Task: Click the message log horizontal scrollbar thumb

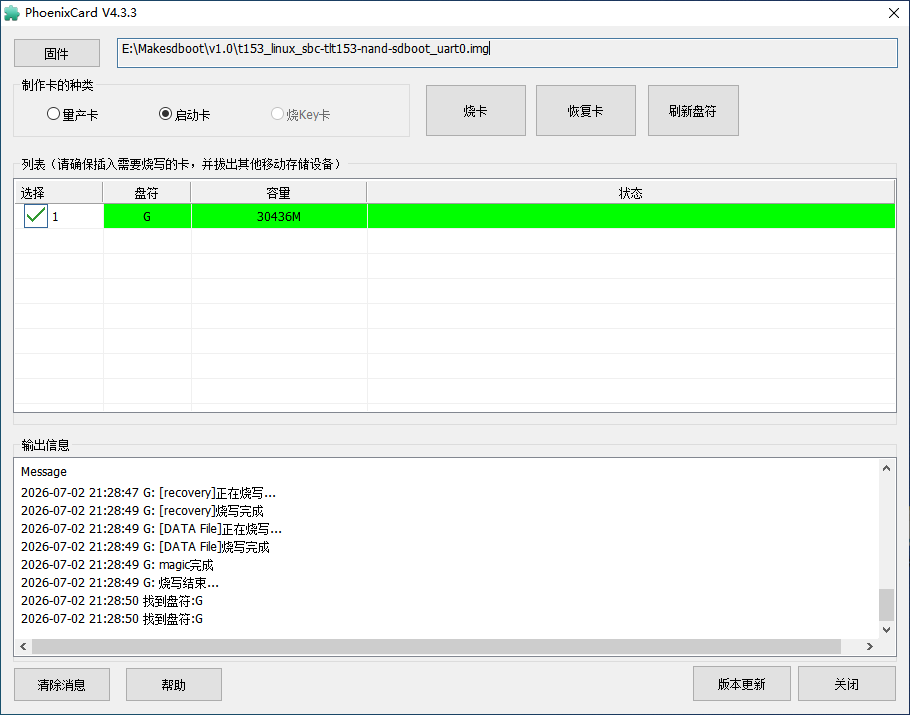Action: [436, 647]
